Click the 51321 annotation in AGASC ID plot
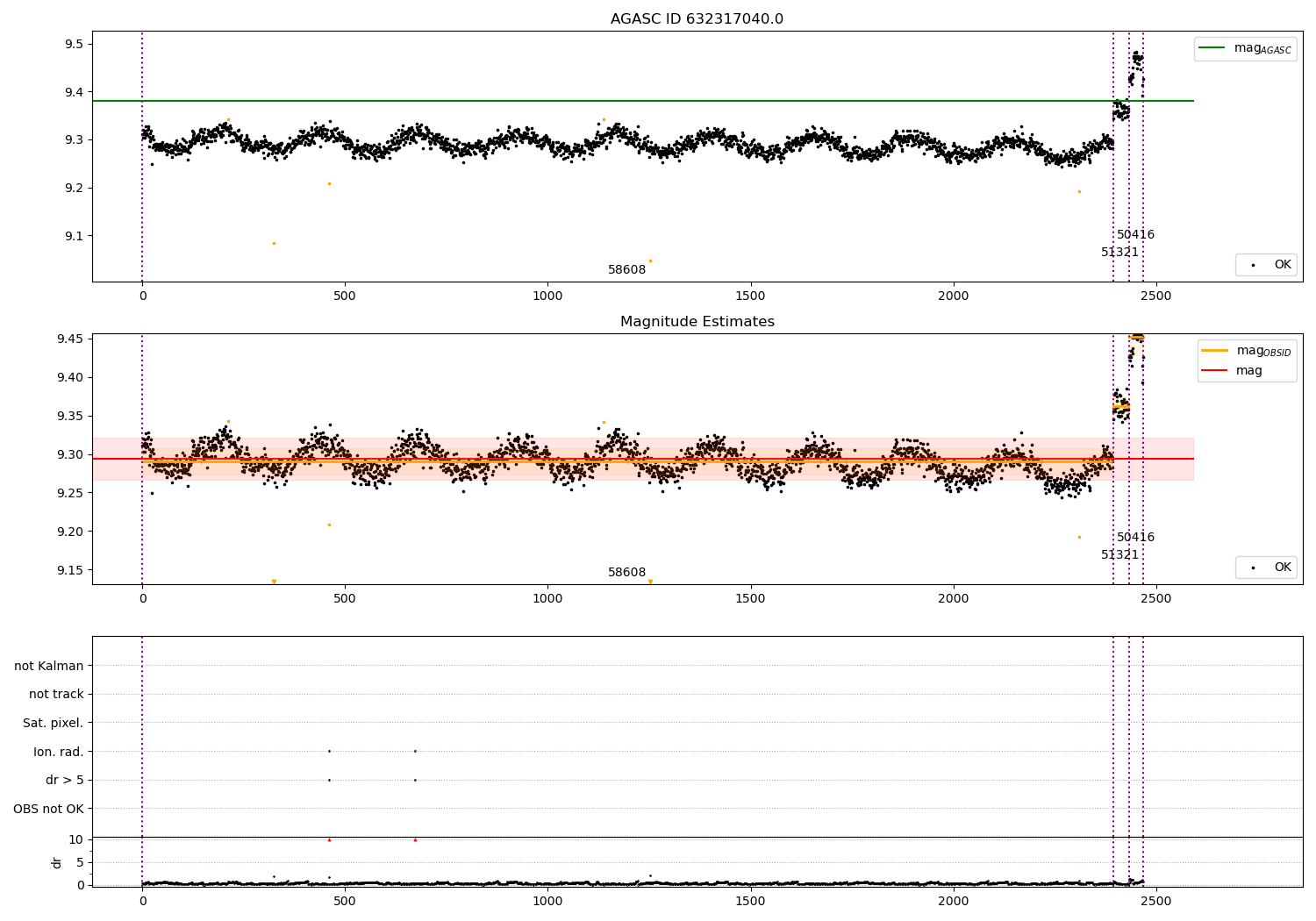This screenshot has height=921, width=1316. pyautogui.click(x=1119, y=253)
